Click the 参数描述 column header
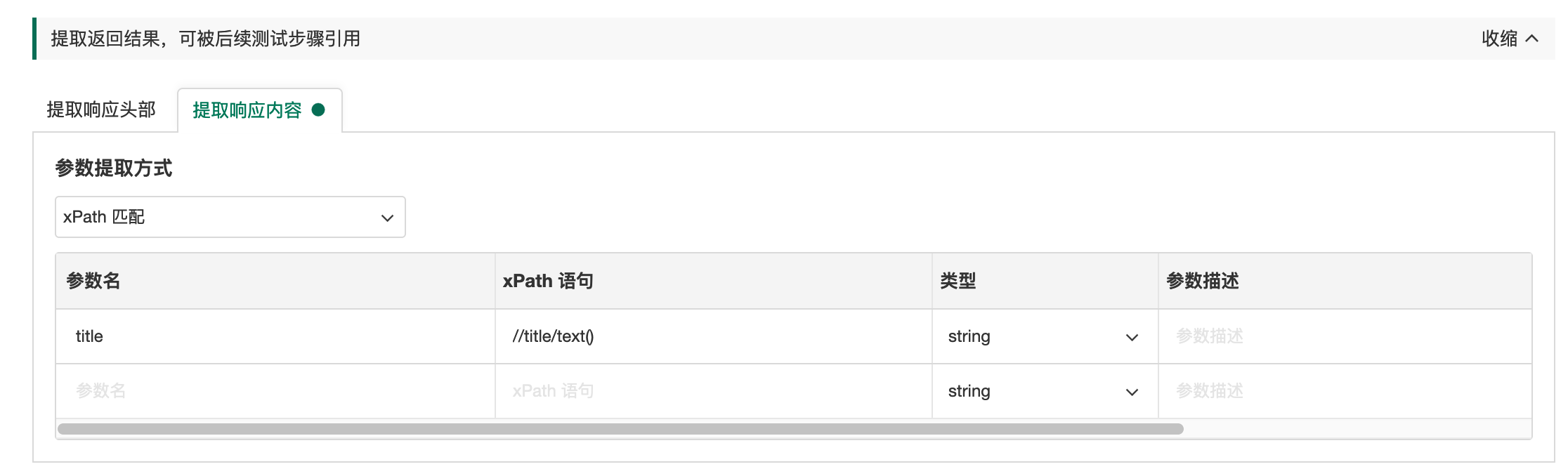 (1203, 281)
